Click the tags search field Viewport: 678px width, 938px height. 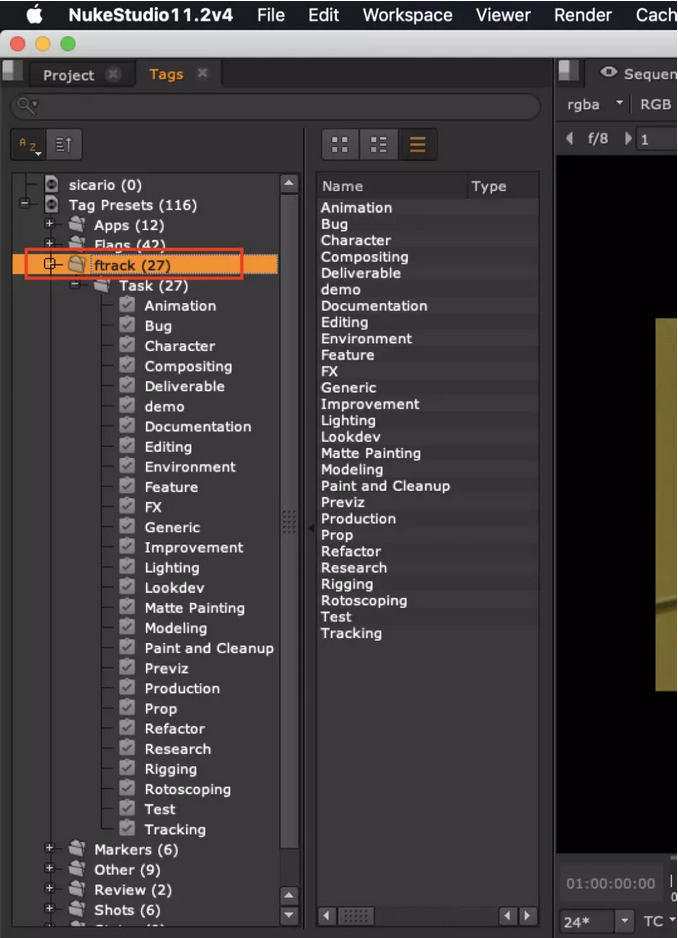(275, 106)
